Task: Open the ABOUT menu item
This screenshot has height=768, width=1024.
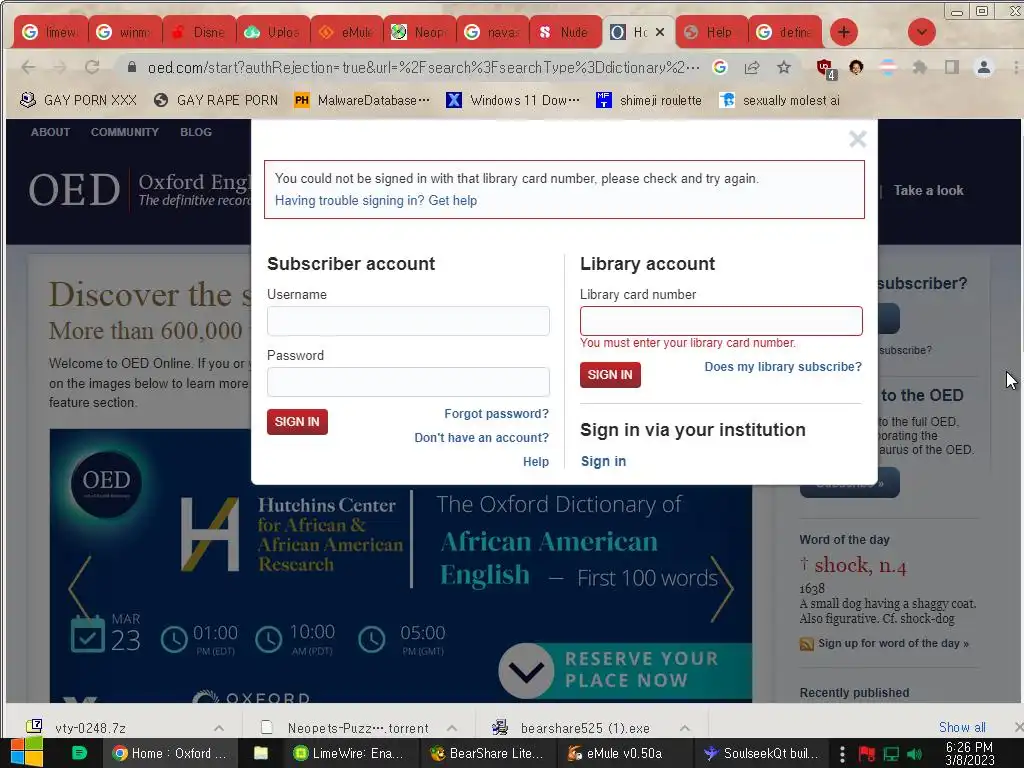Action: [x=50, y=132]
